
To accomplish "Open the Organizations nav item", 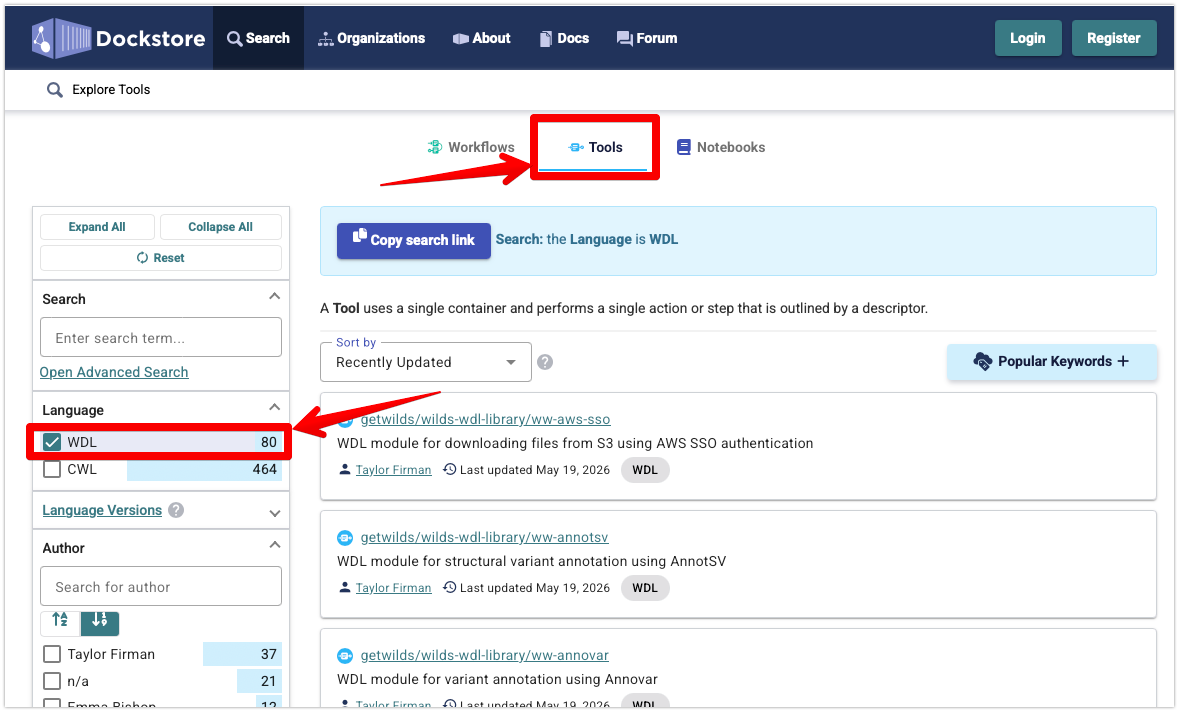I will [x=371, y=38].
